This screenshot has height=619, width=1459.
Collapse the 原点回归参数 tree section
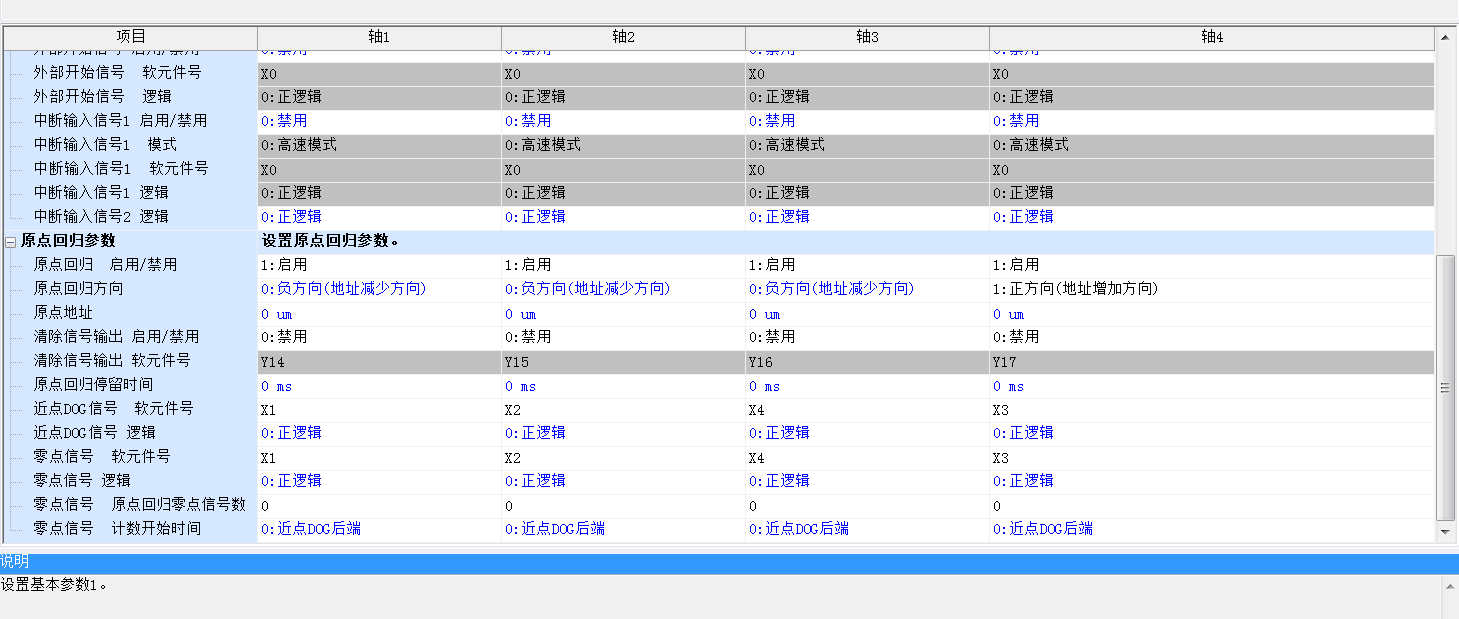click(11, 241)
